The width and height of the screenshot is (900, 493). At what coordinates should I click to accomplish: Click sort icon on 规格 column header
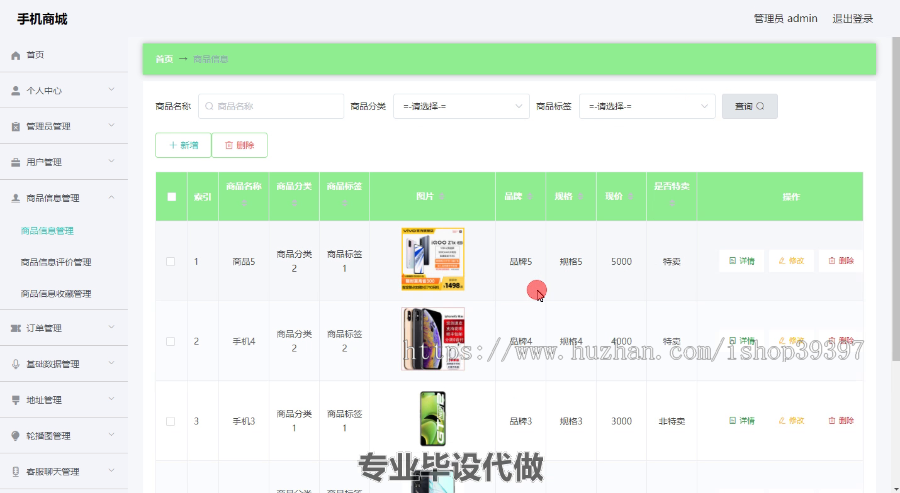[580, 196]
